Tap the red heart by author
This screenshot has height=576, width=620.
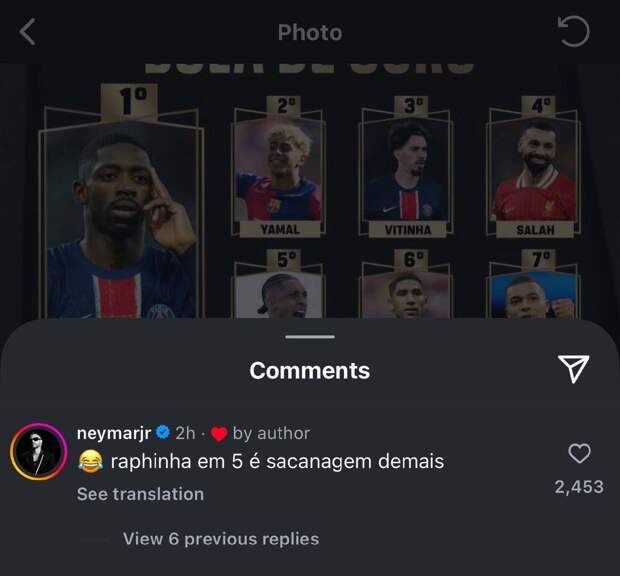219,434
